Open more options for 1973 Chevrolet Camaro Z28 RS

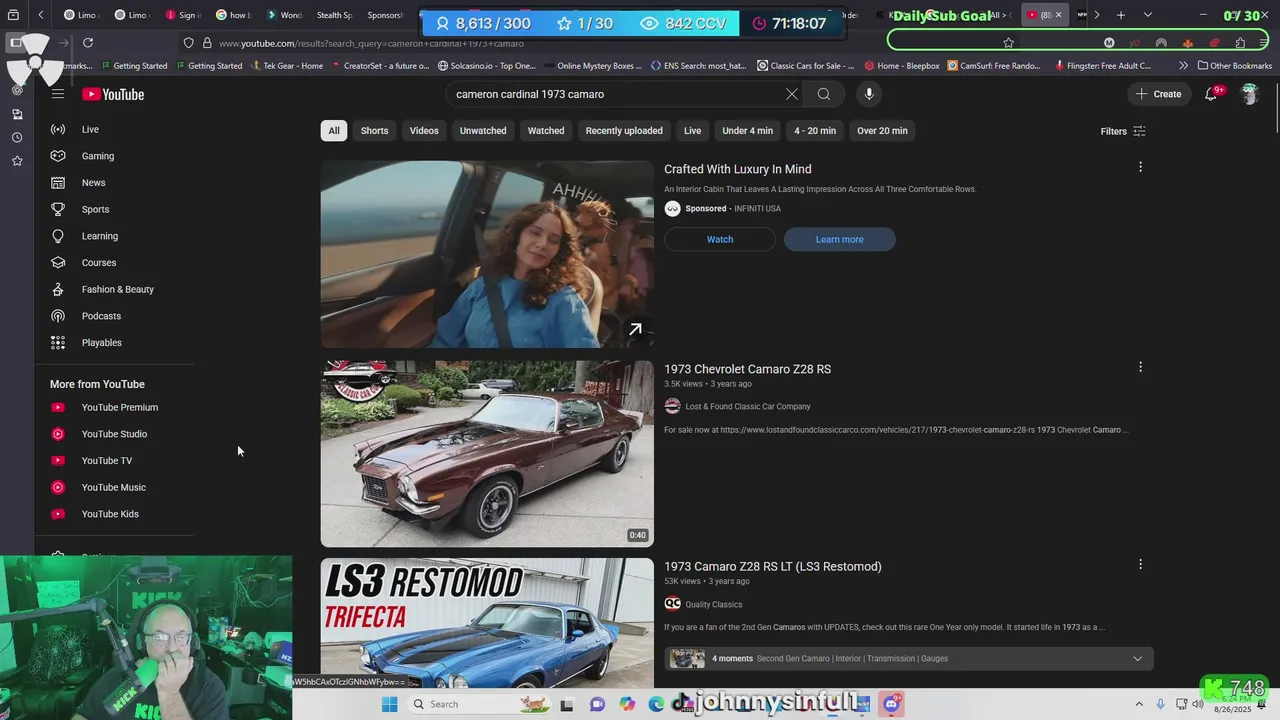pyautogui.click(x=1140, y=367)
